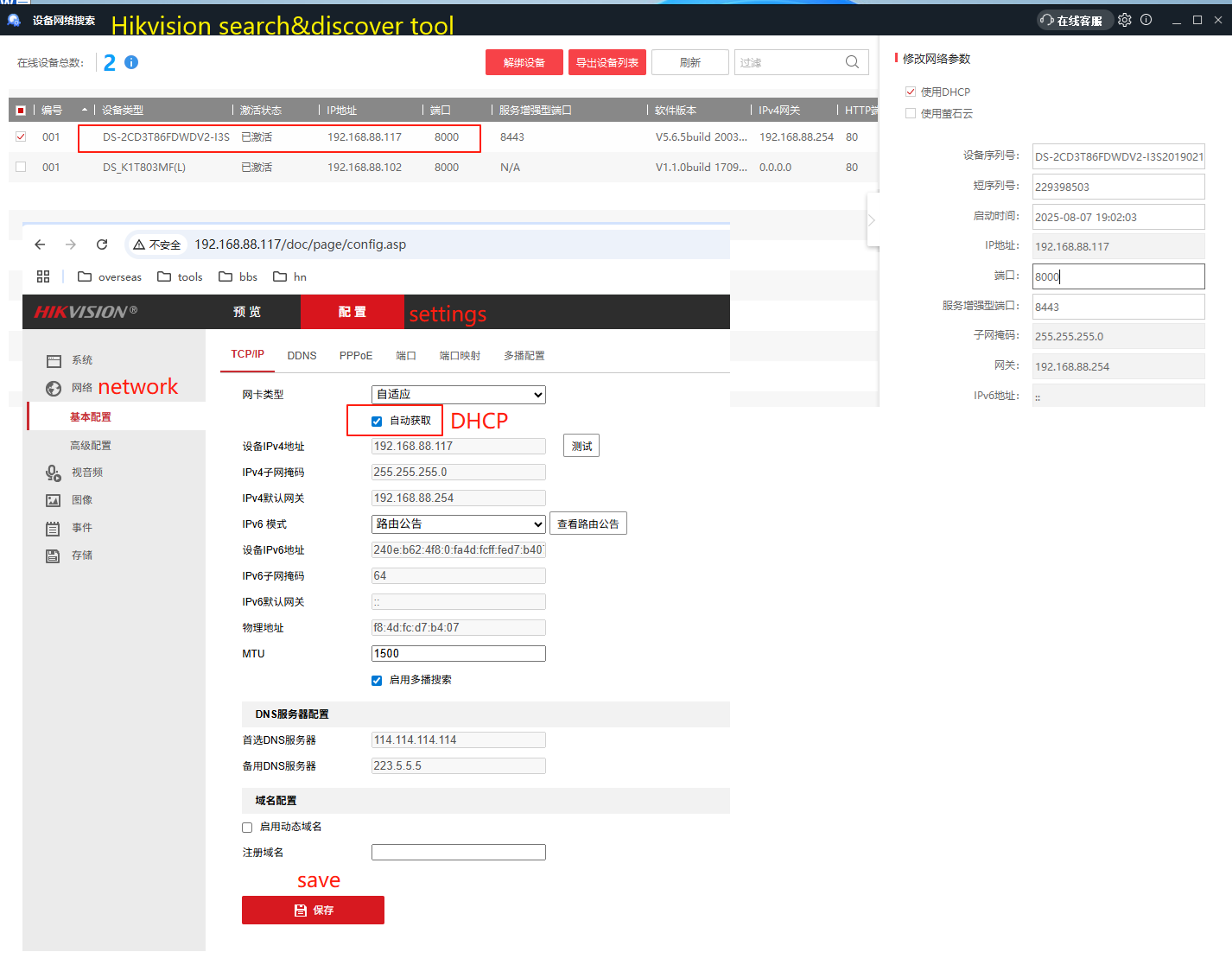
Task: Collapse the right panel with chevron
Action: coord(872,220)
